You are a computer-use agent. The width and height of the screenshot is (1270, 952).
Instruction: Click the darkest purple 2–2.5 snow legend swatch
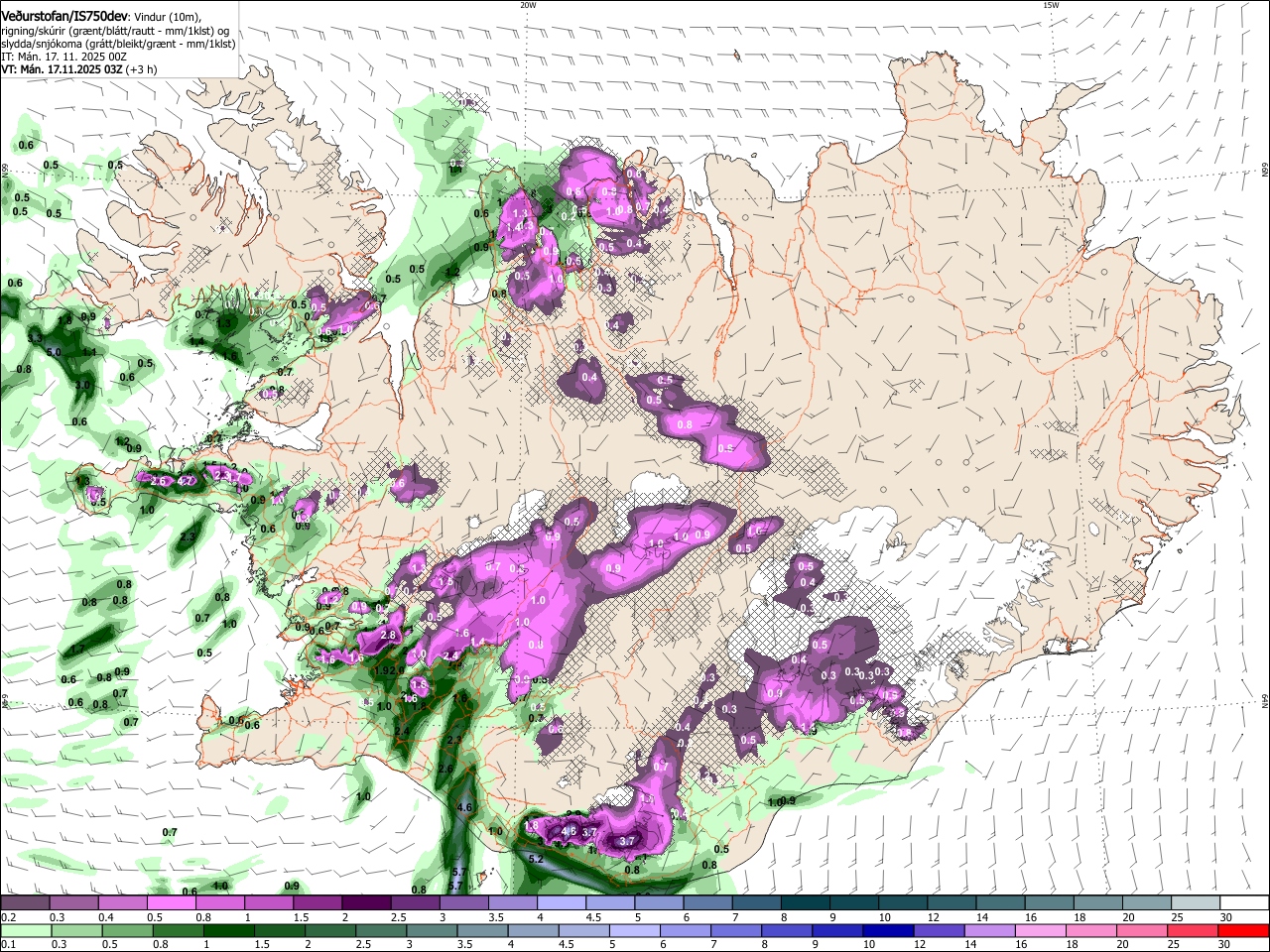366,903
